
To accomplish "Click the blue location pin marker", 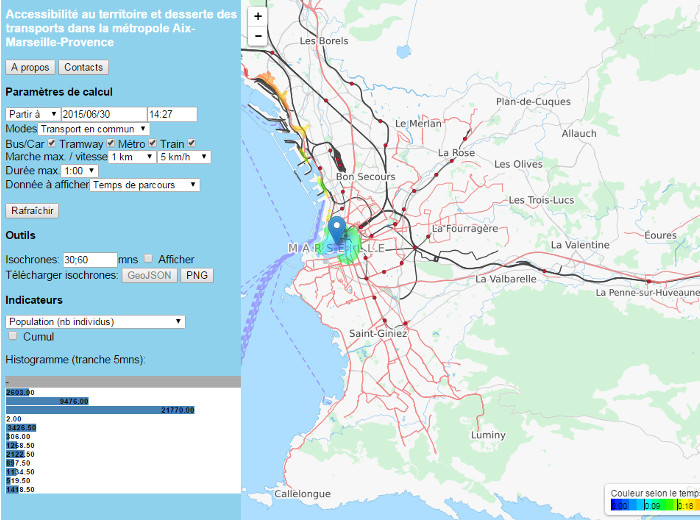I will 337,230.
